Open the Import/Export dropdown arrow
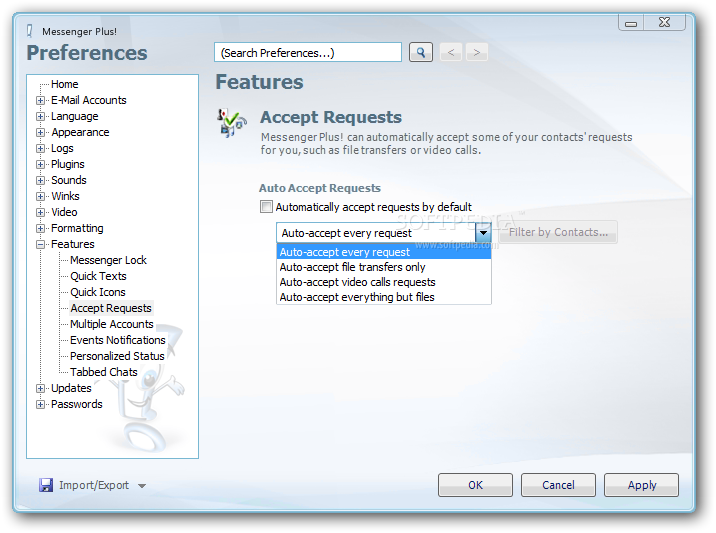This screenshot has height=533, width=716. click(x=142, y=486)
